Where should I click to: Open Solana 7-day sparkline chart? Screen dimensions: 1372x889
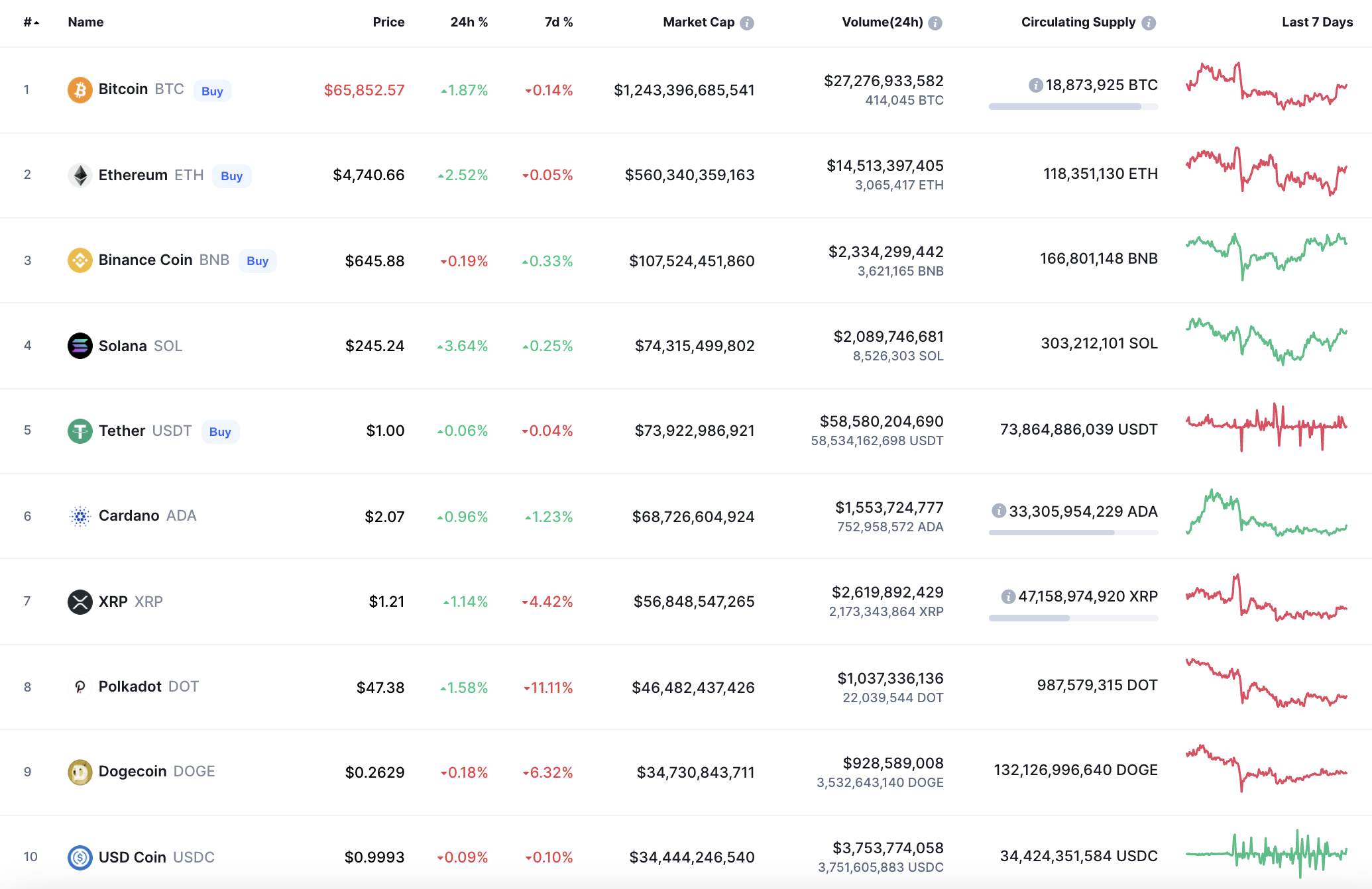1267,341
